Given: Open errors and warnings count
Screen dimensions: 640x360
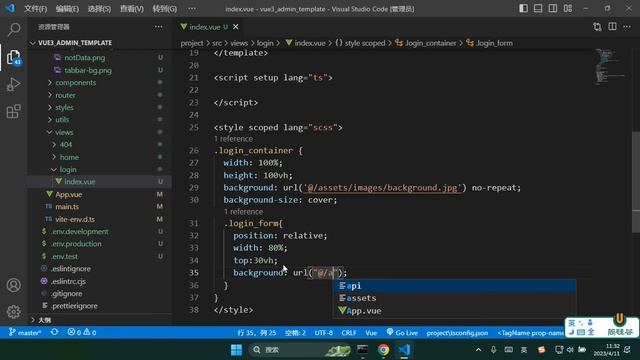Looking at the screenshot, I should [x=82, y=333].
